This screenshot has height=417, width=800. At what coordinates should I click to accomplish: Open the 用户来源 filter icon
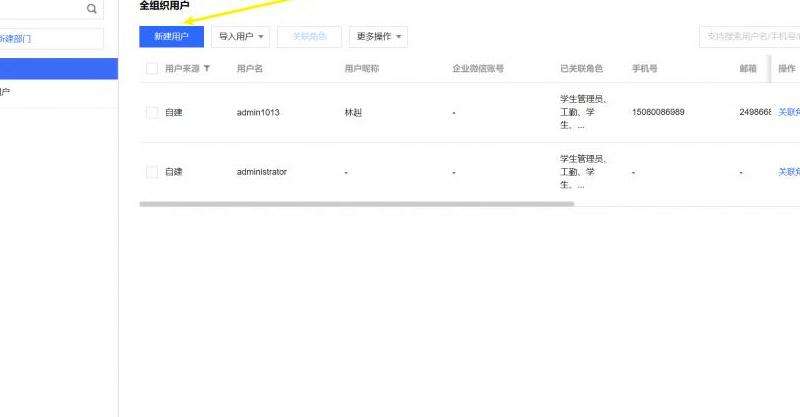click(x=207, y=68)
